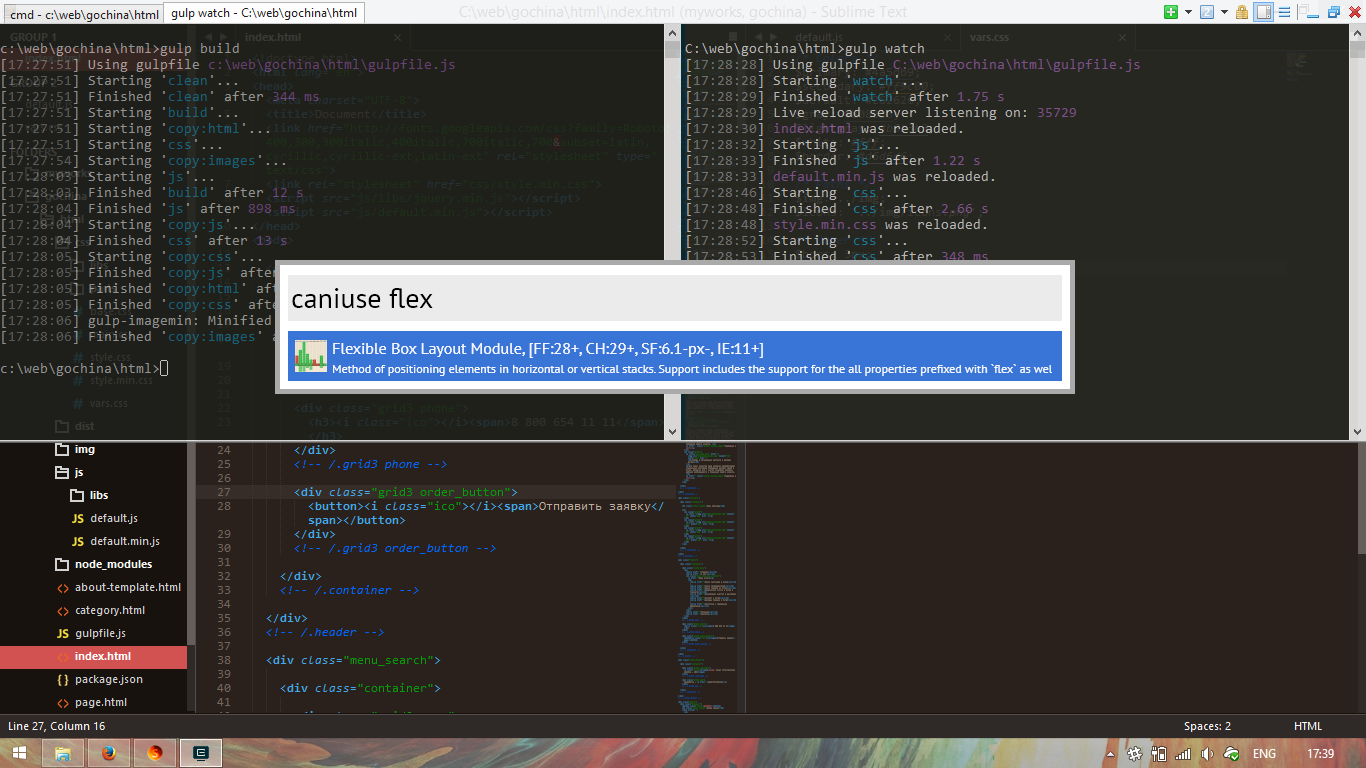The height and width of the screenshot is (768, 1366).
Task: Open 'package.json' in the sidebar
Action: (x=109, y=679)
